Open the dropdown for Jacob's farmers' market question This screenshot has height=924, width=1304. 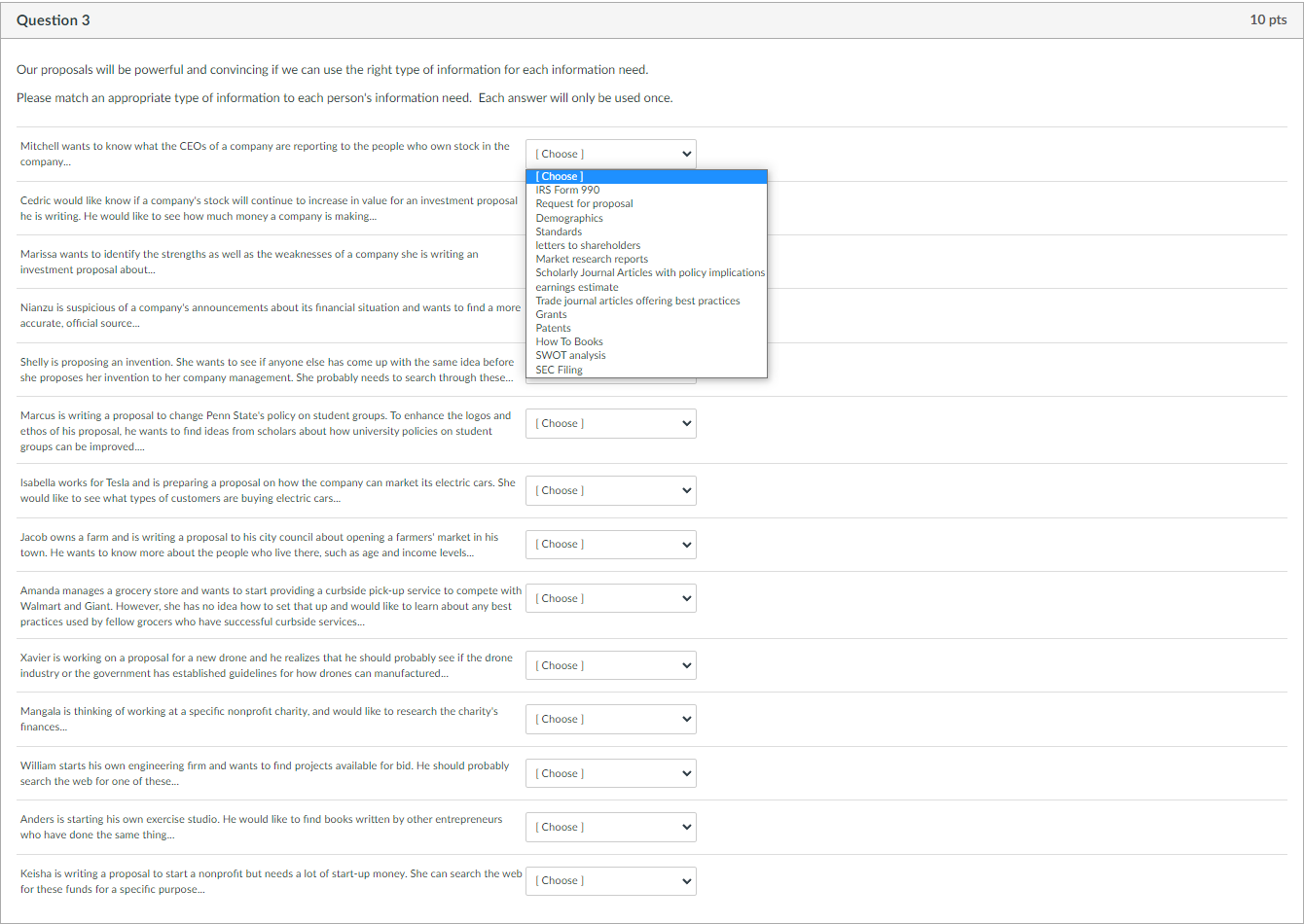pos(611,544)
